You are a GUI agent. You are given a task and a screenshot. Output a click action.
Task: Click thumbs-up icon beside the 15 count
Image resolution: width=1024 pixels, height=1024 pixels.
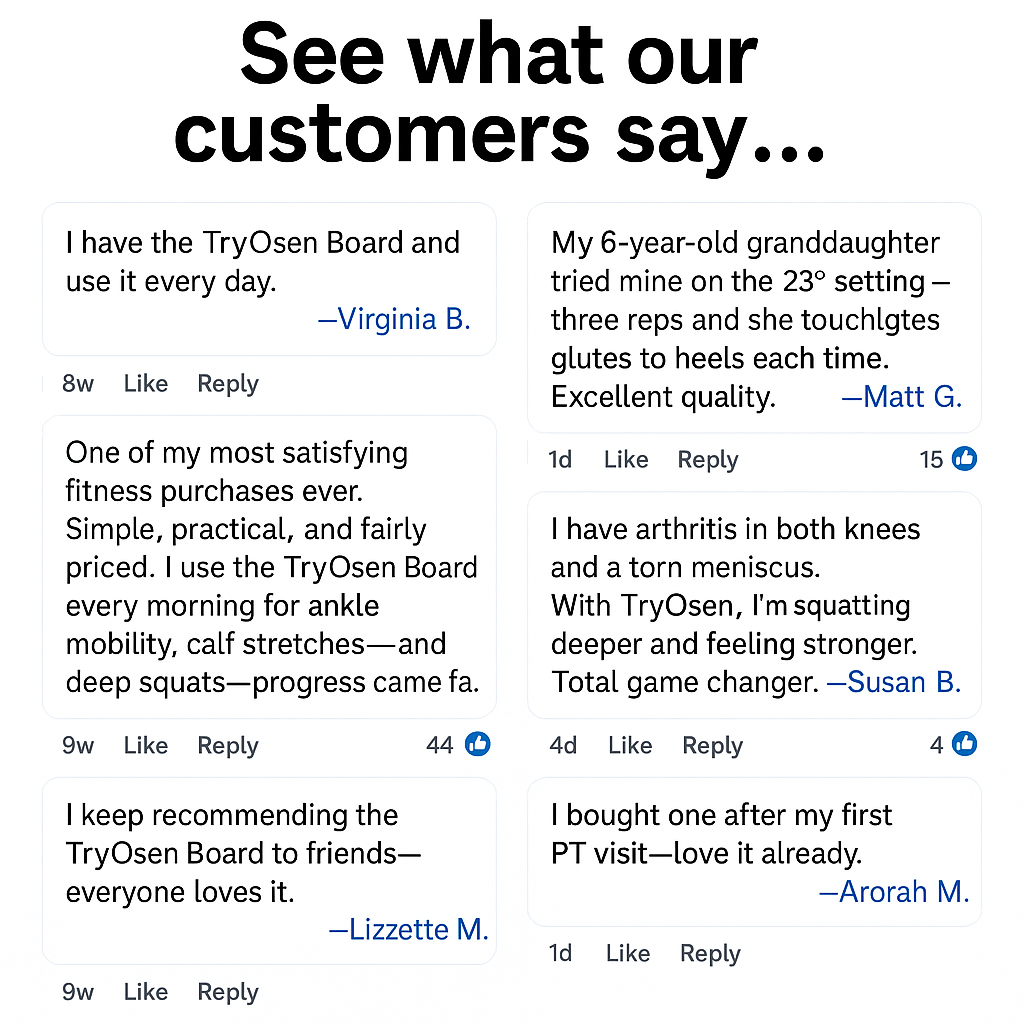coord(964,459)
